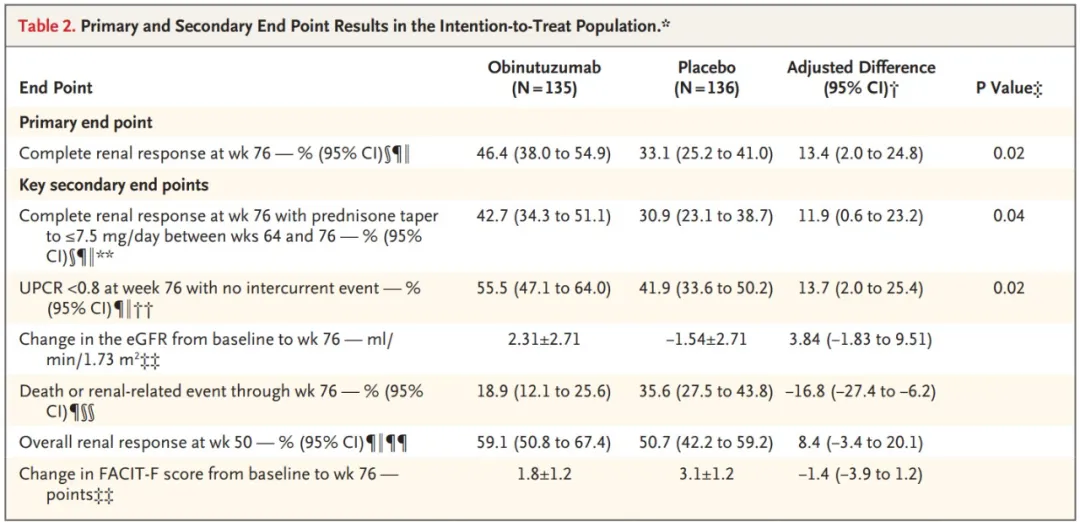Click the 13.4 (2.0 to 24.8) difference cell
The image size is (1080, 522).
click(861, 153)
